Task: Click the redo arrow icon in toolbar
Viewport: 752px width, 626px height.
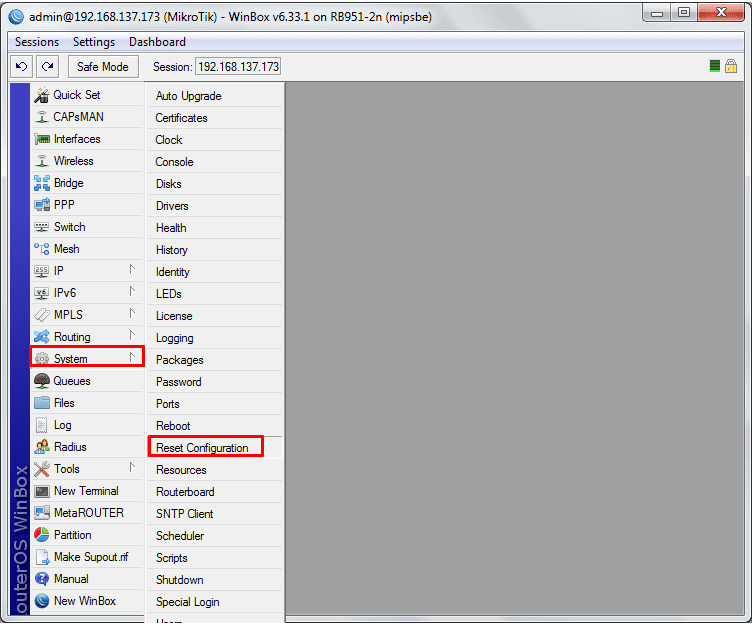Action: tap(47, 66)
